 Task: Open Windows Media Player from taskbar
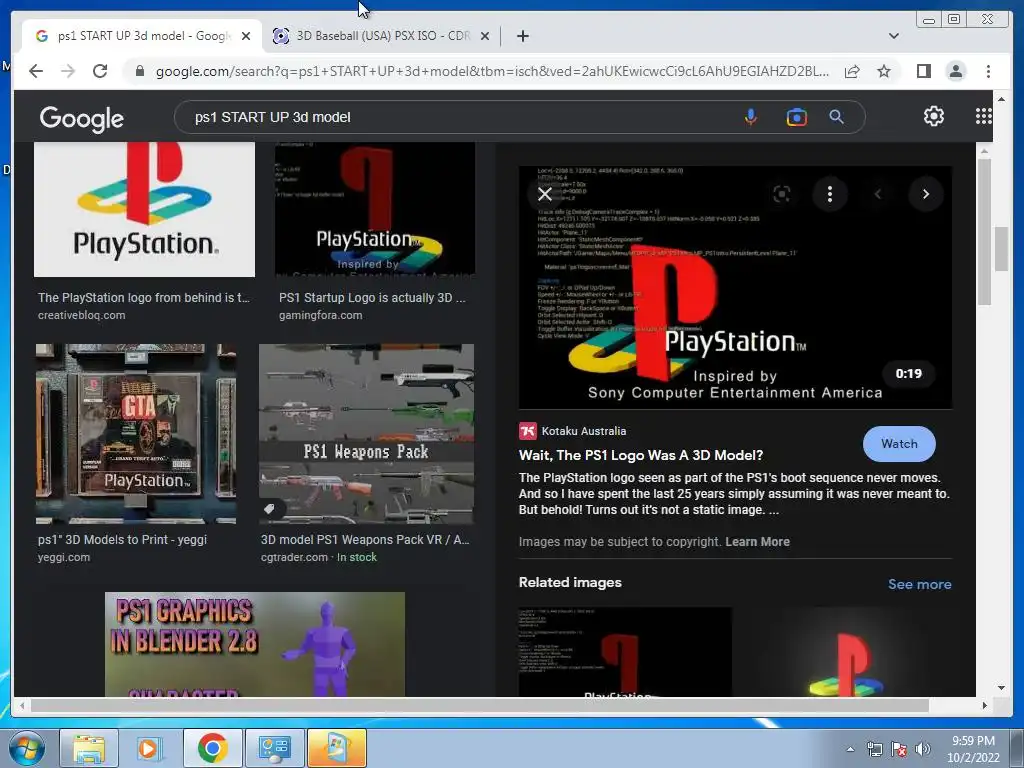coord(148,748)
